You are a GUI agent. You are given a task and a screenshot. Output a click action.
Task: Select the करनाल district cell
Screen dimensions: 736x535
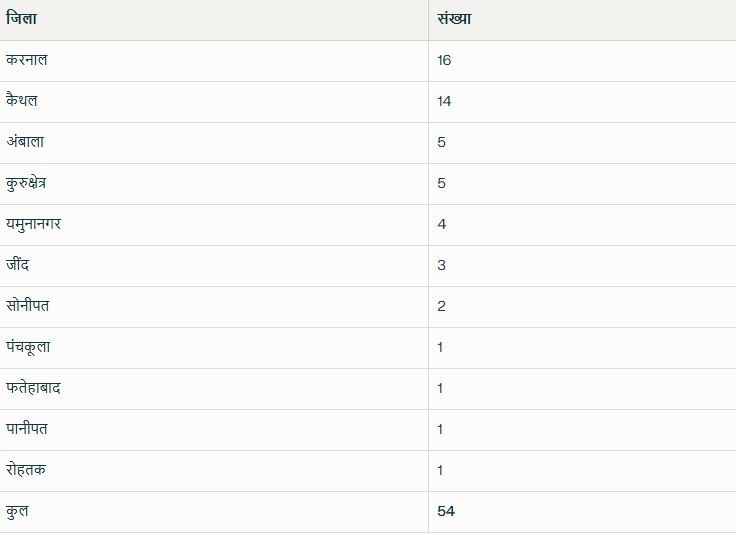[x=27, y=60]
